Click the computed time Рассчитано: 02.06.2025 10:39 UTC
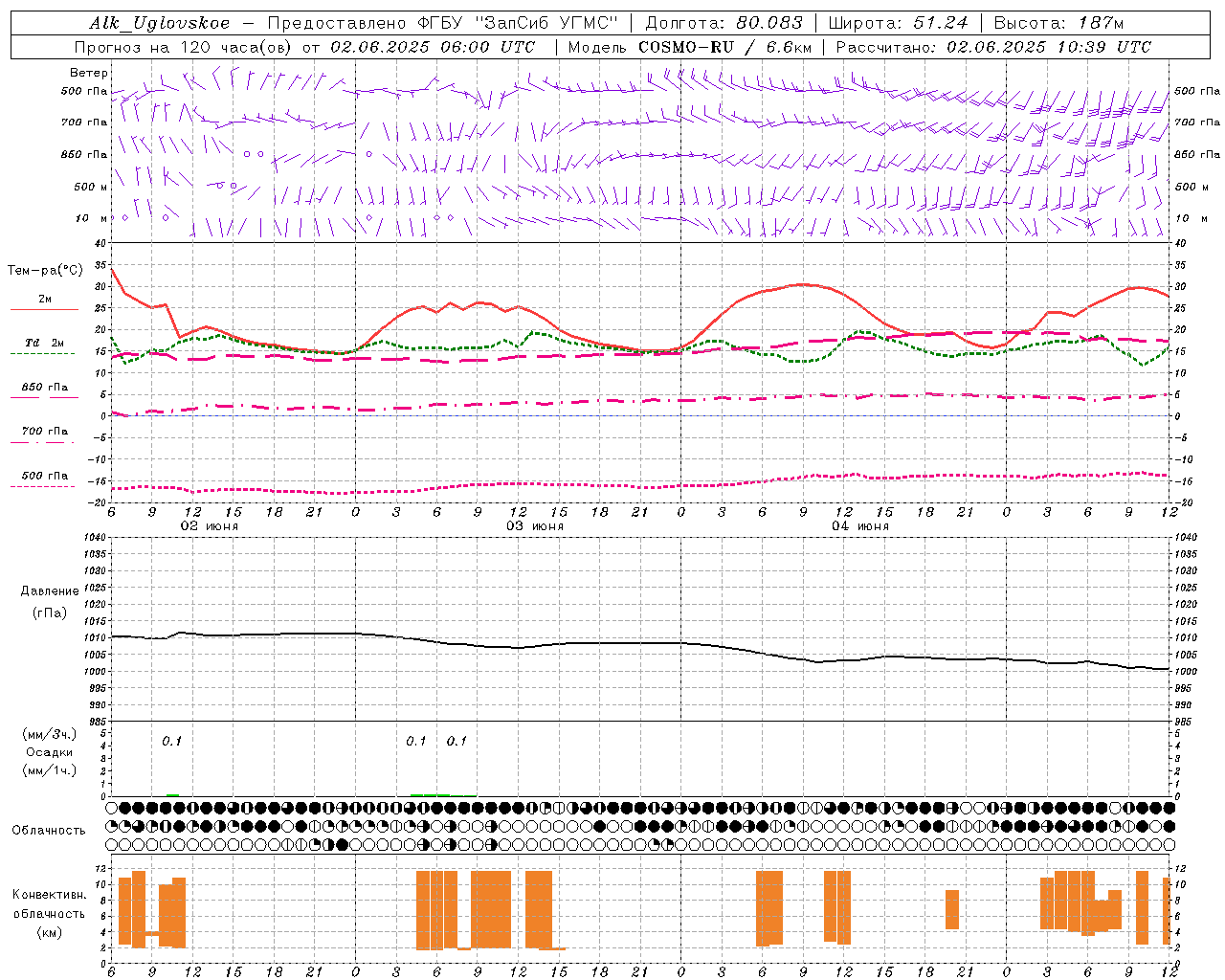The image size is (1225, 980). click(x=993, y=47)
